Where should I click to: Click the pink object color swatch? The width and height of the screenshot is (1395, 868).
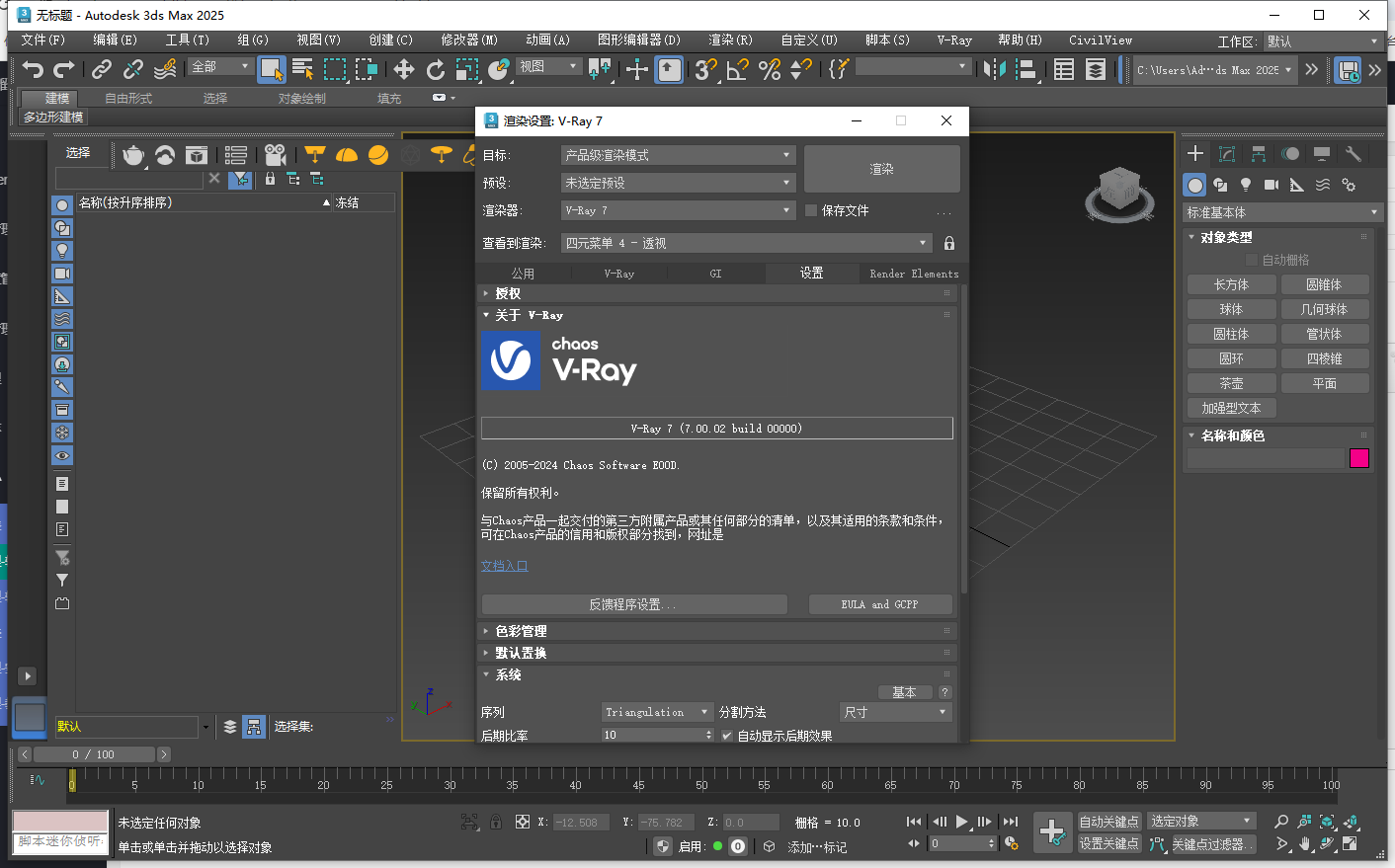1359,458
